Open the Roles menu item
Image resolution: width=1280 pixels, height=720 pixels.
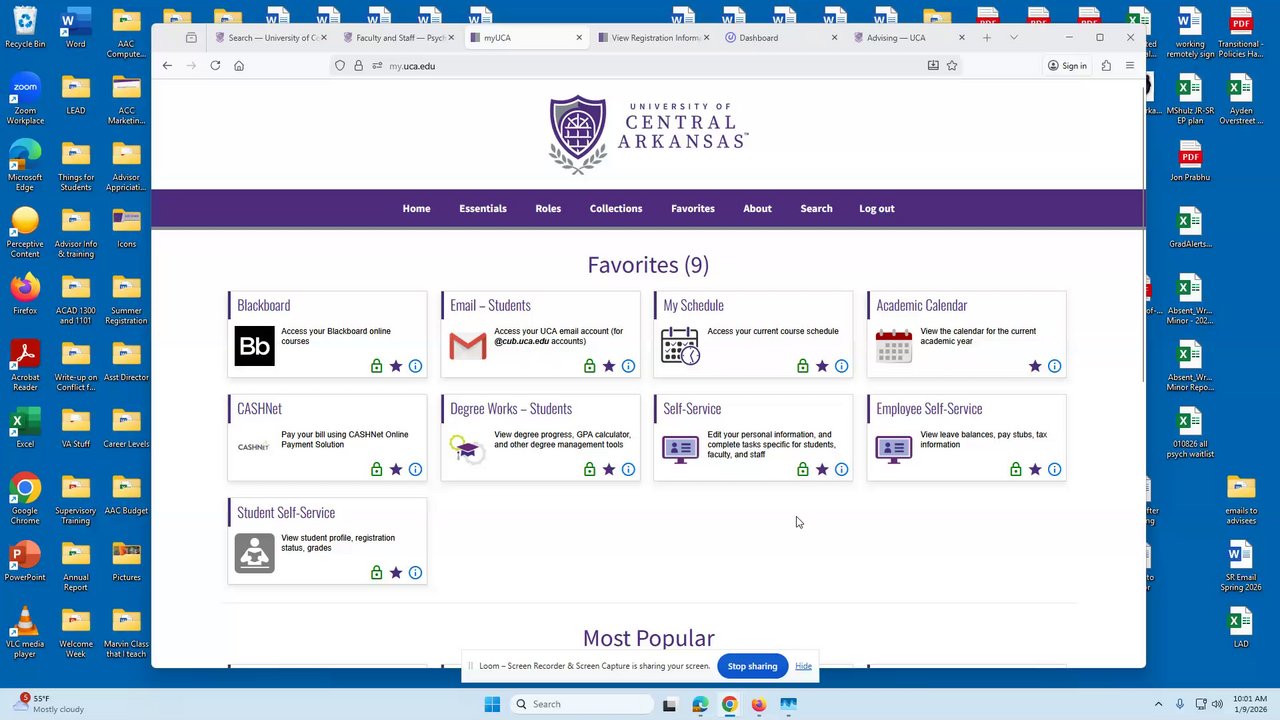548,209
